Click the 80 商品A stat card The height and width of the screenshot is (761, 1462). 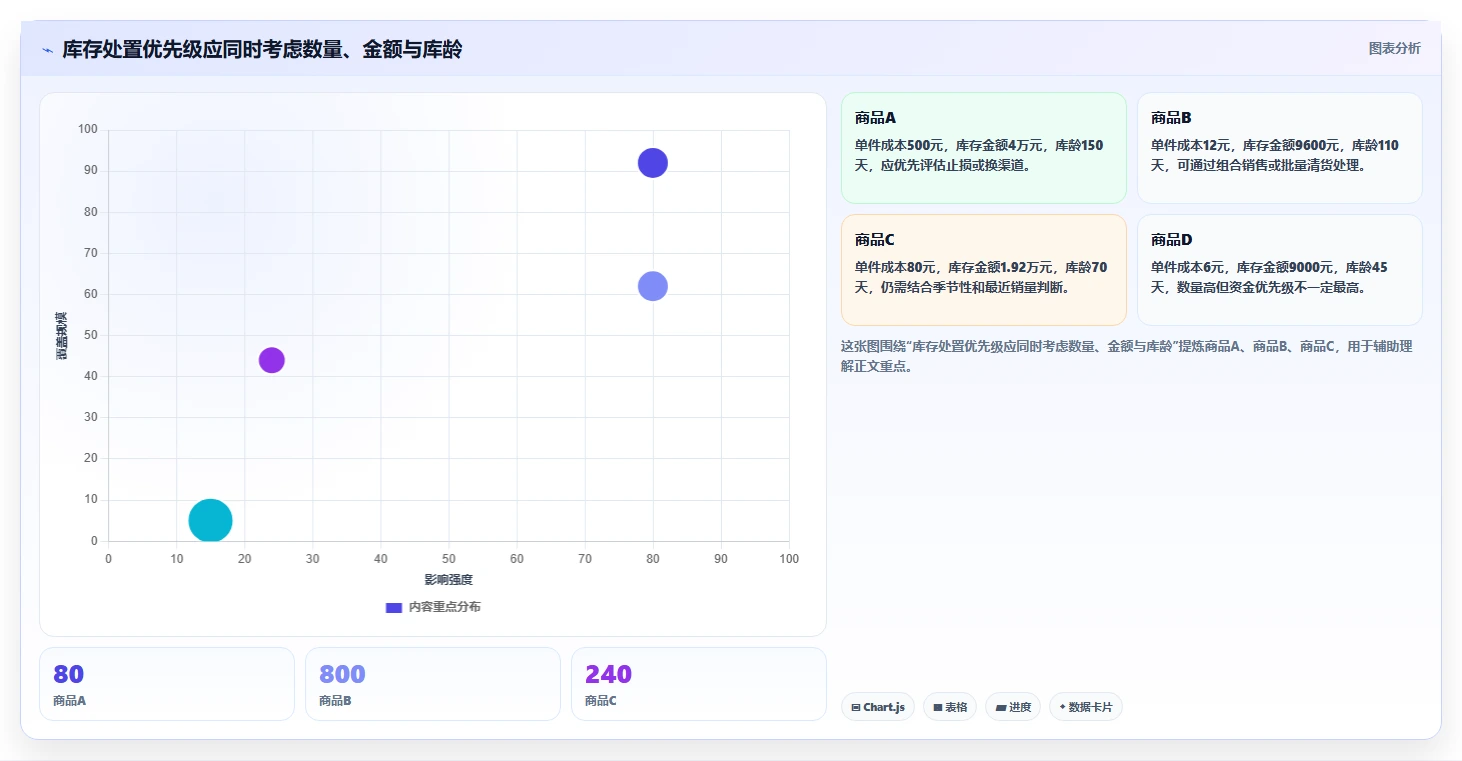click(x=167, y=684)
